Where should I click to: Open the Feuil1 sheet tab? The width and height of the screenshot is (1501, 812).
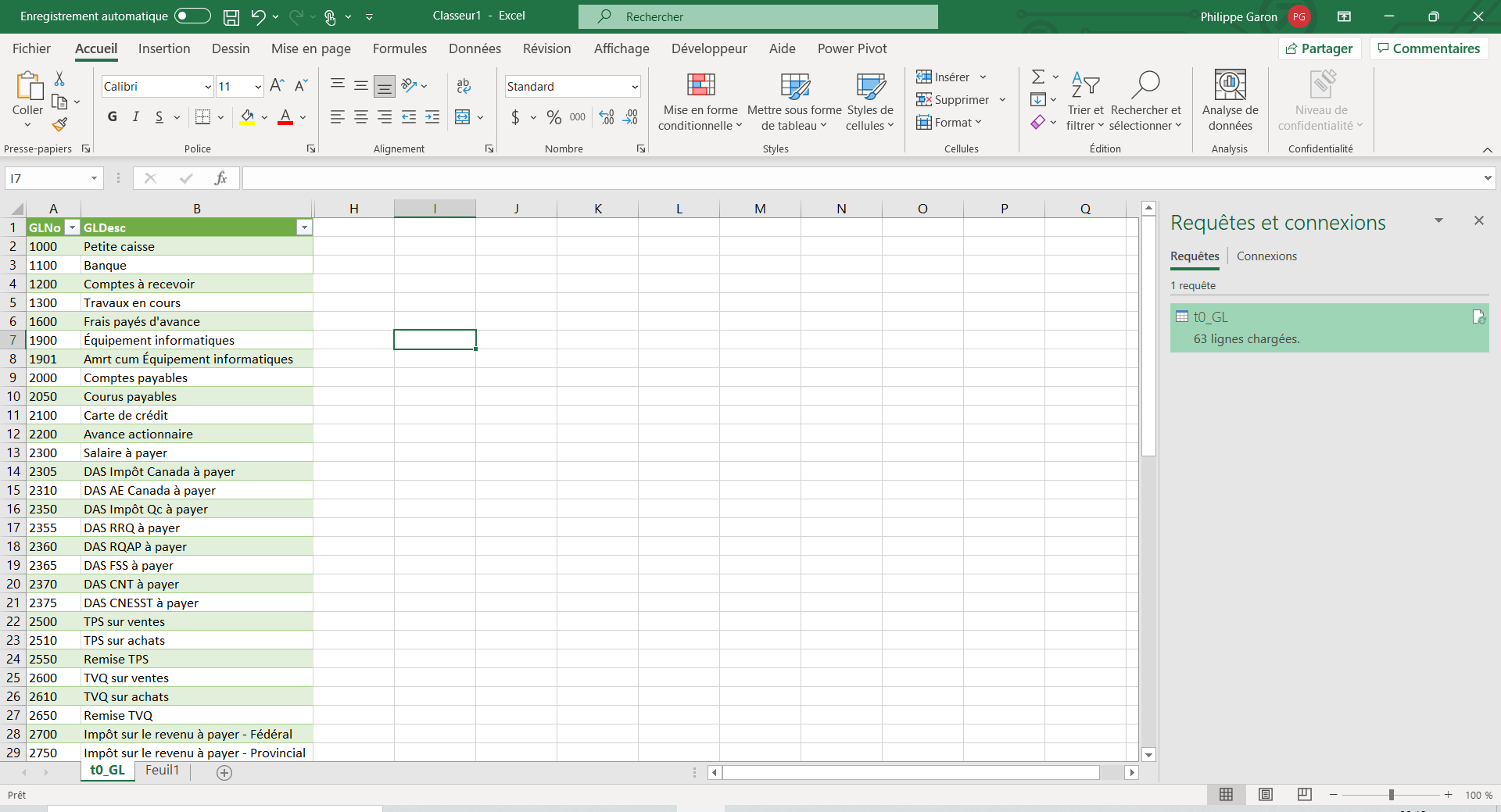pos(162,771)
